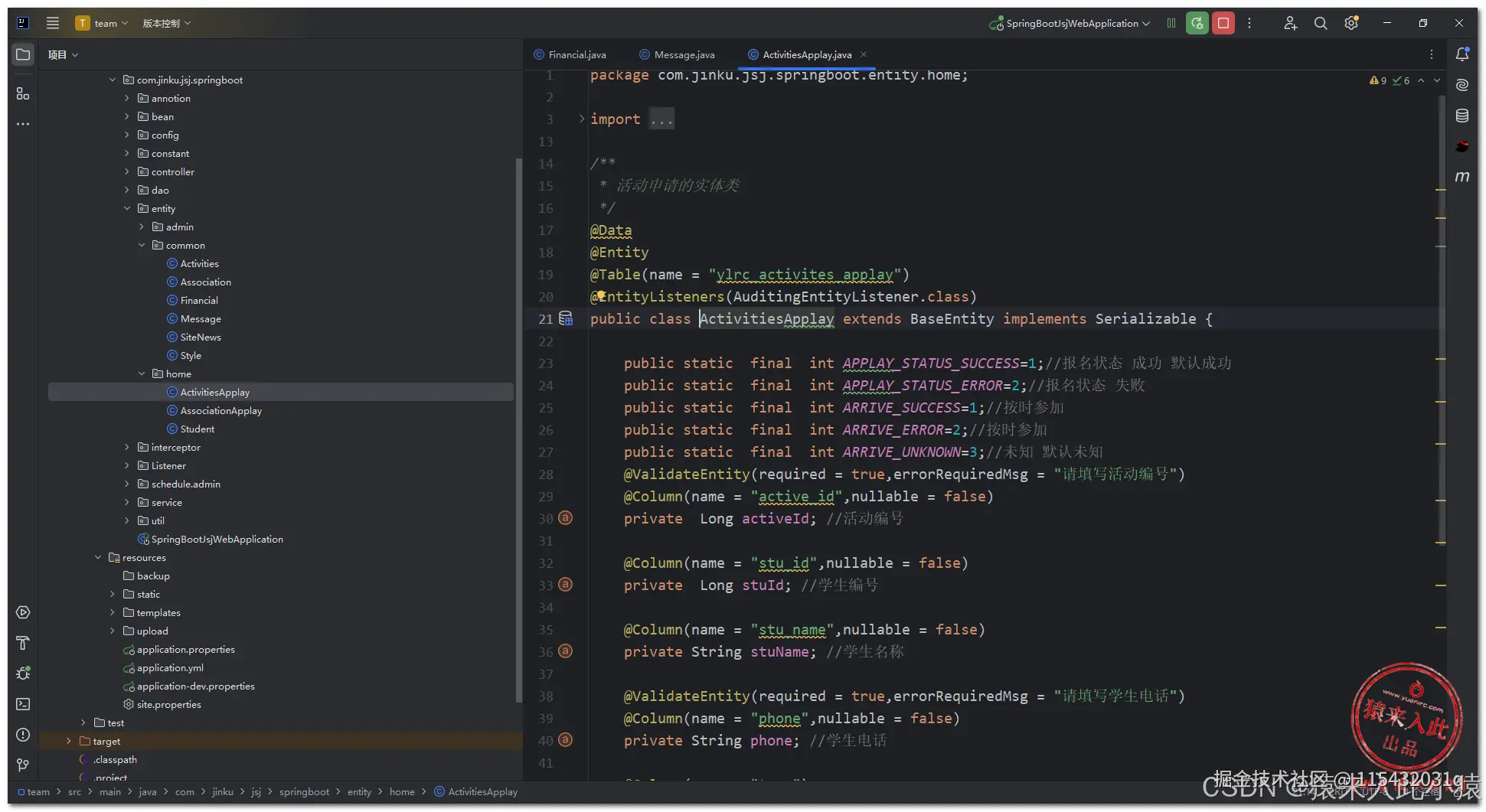Click the src breadcrumb
The height and width of the screenshot is (812, 1486).
pyautogui.click(x=74, y=792)
